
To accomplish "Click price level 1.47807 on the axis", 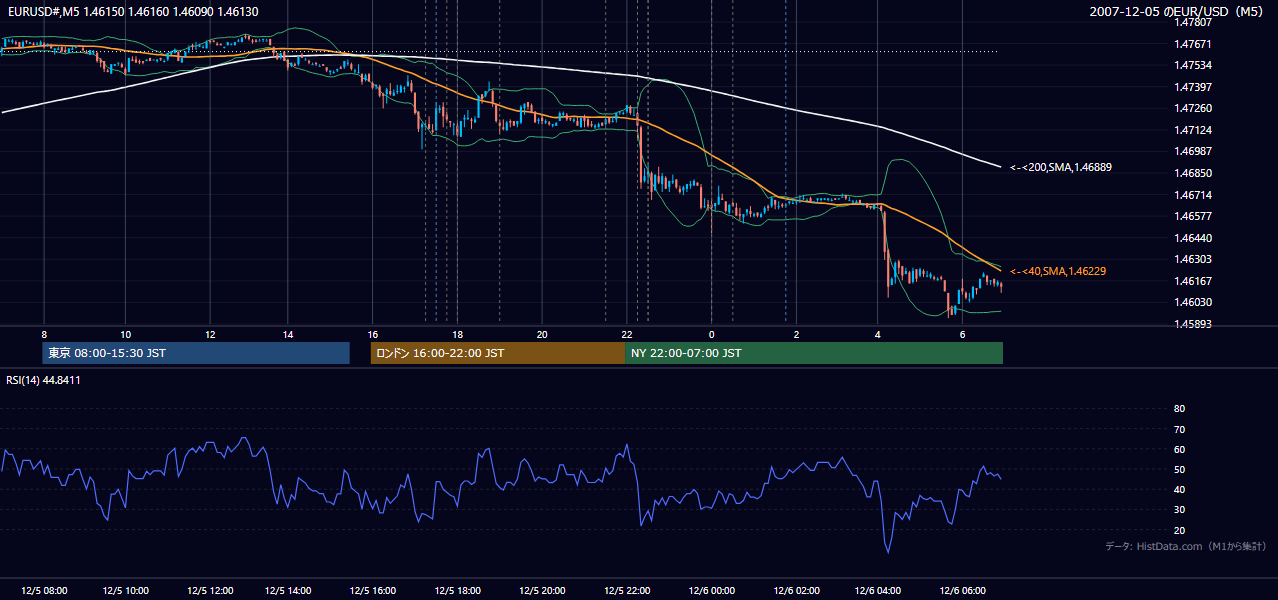I will [x=1193, y=22].
